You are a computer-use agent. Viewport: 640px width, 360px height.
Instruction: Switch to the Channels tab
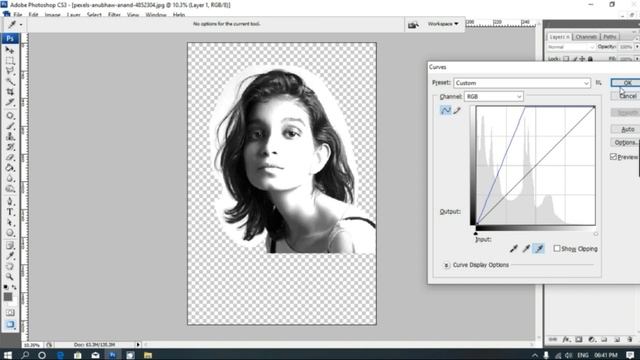[x=586, y=37]
